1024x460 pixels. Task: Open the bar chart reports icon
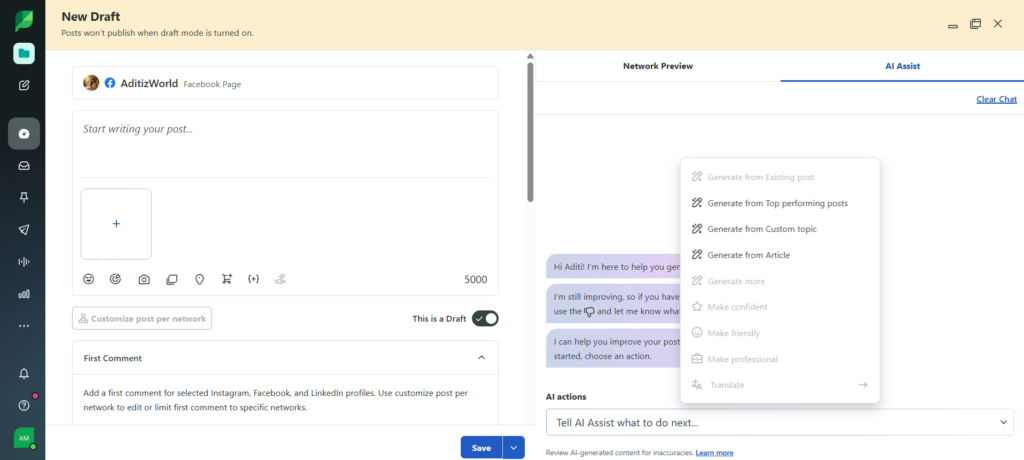[24, 294]
